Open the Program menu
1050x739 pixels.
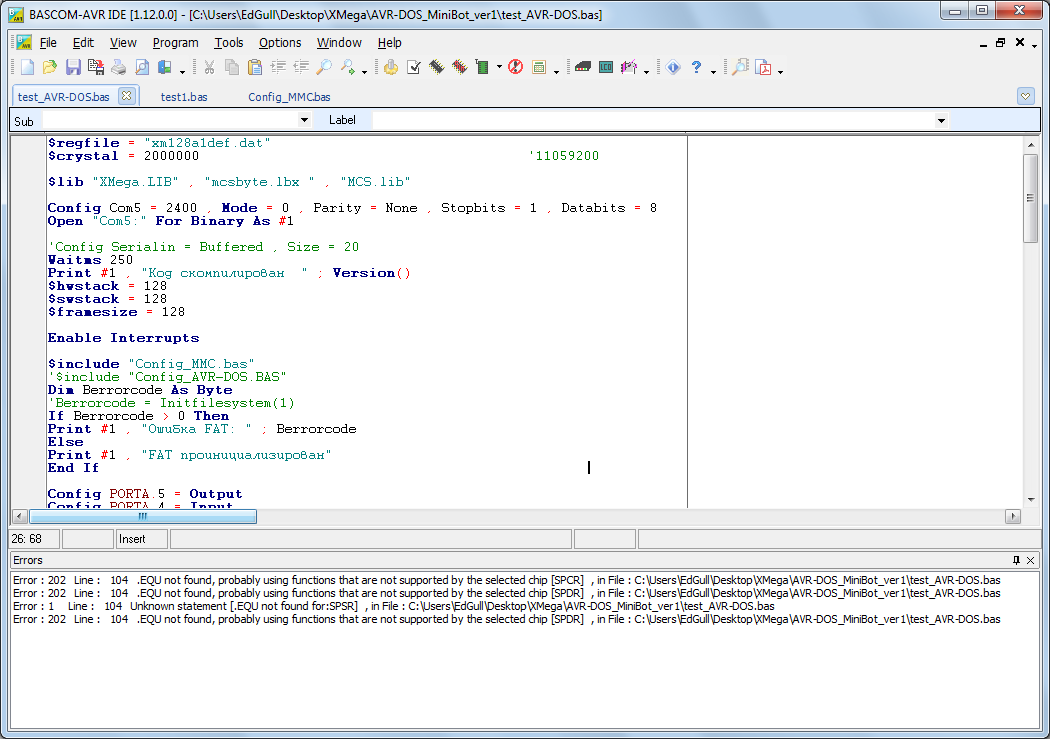tap(175, 42)
